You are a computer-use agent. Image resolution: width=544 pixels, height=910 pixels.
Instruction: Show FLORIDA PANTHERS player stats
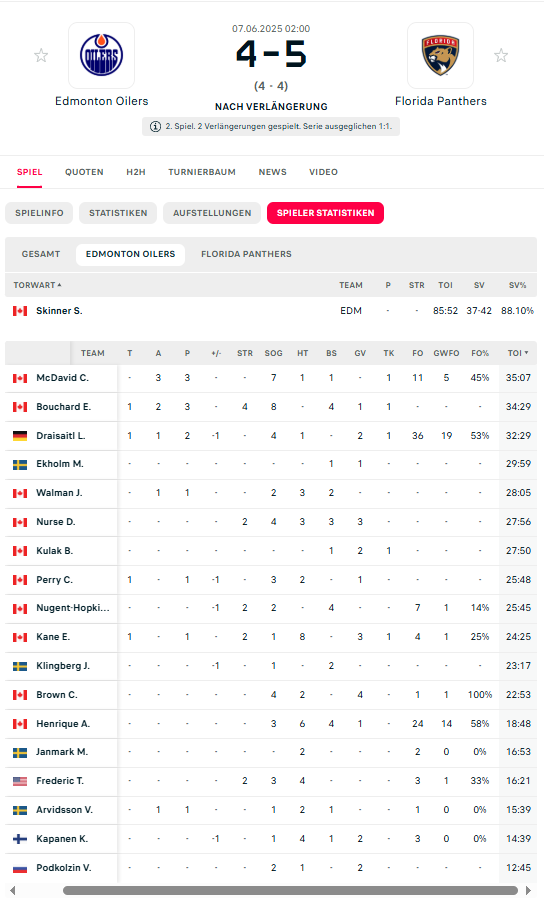(x=246, y=254)
